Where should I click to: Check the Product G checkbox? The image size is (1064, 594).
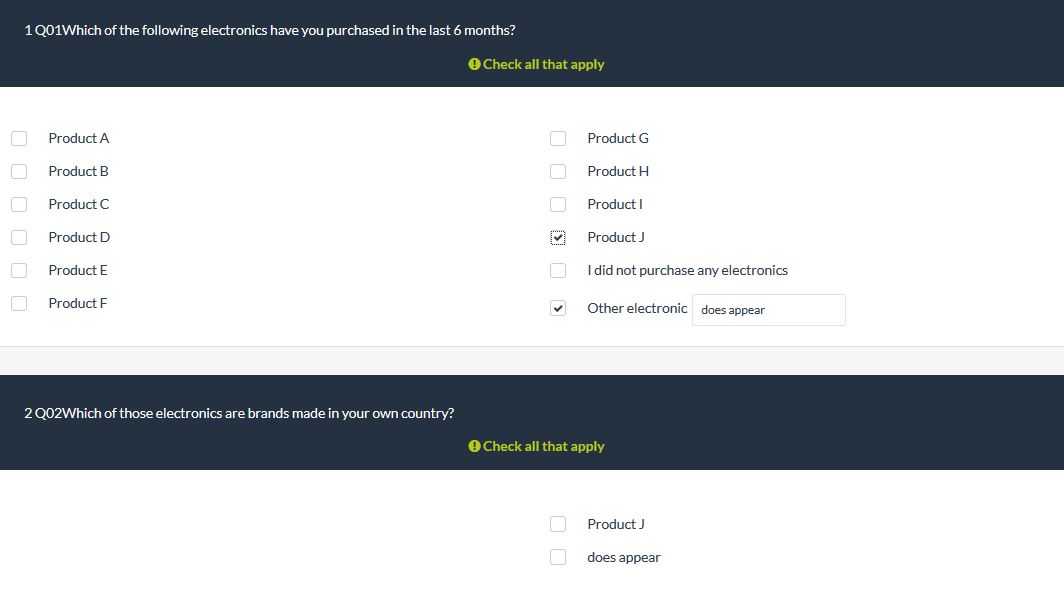coord(558,138)
